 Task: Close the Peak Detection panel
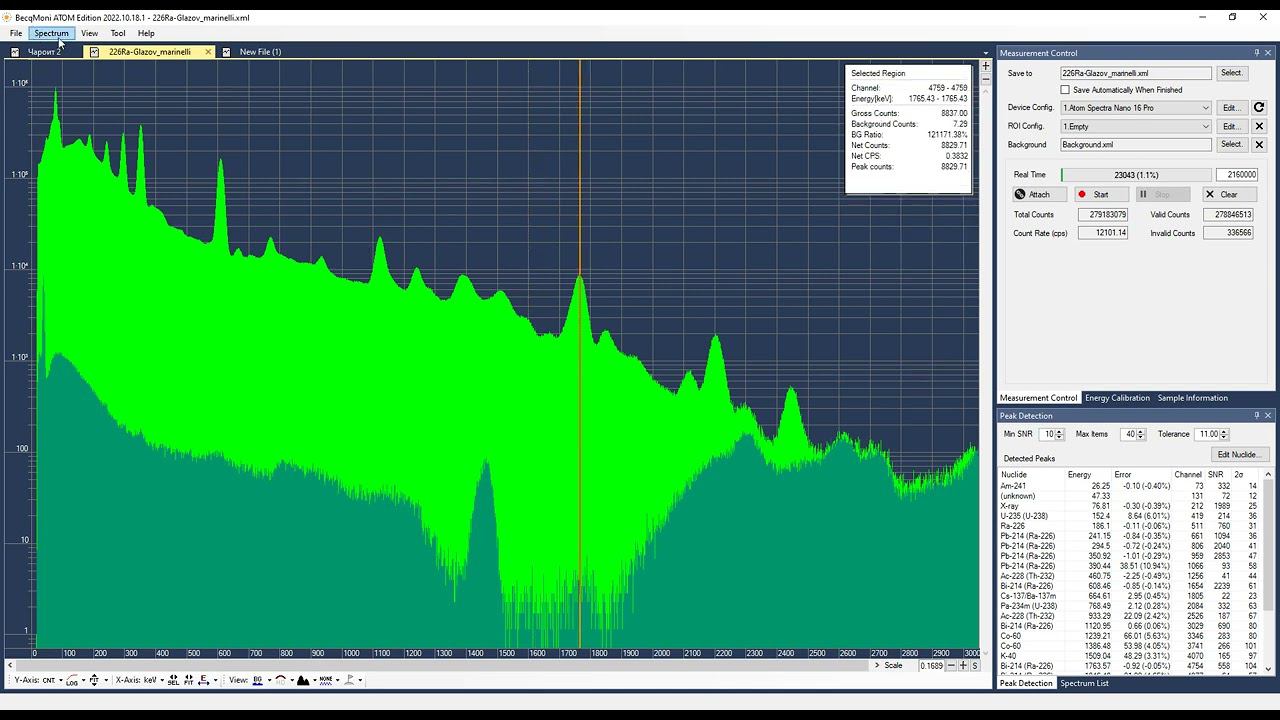click(x=1268, y=415)
